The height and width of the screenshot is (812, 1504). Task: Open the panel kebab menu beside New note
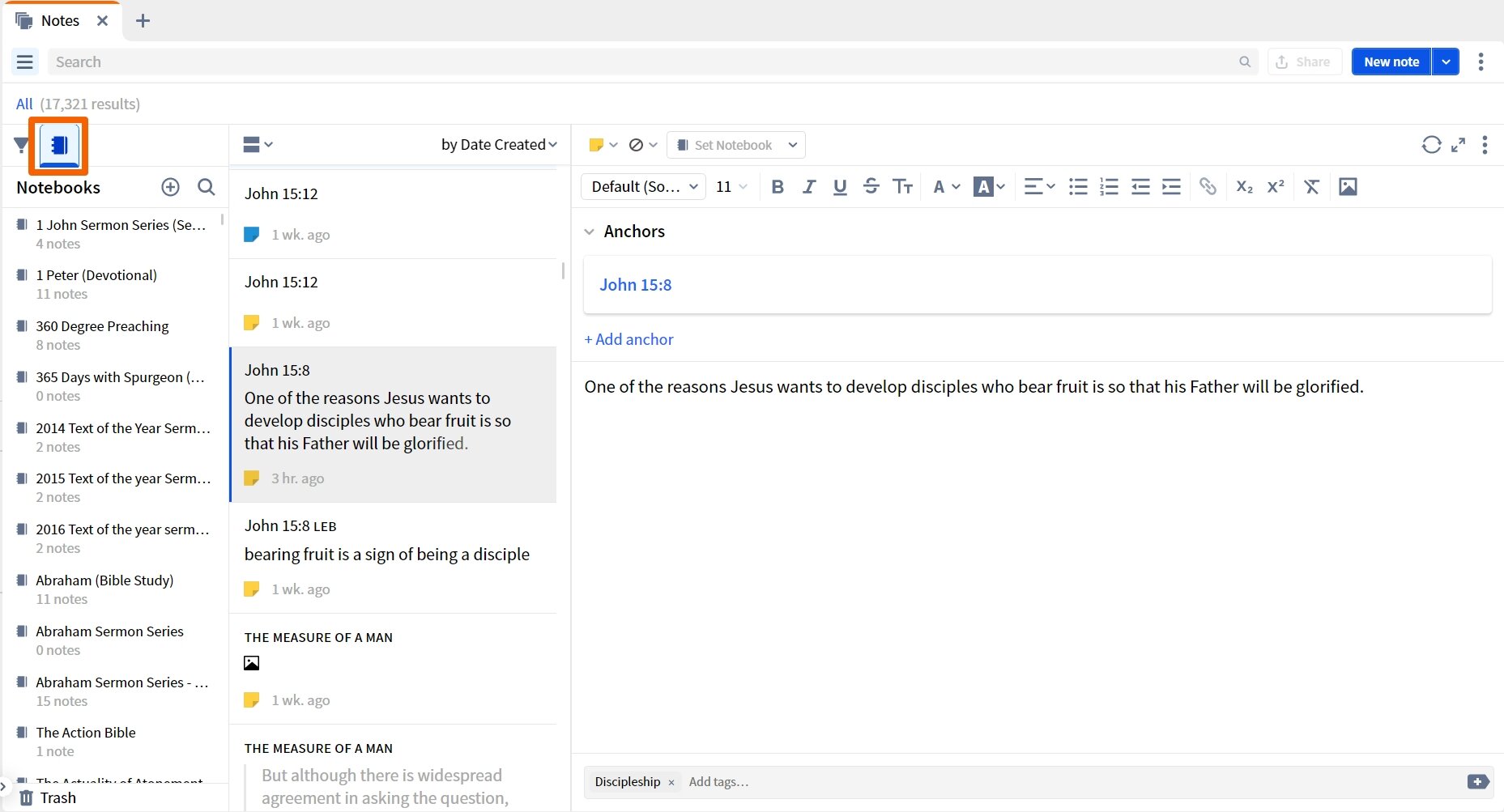click(1481, 62)
